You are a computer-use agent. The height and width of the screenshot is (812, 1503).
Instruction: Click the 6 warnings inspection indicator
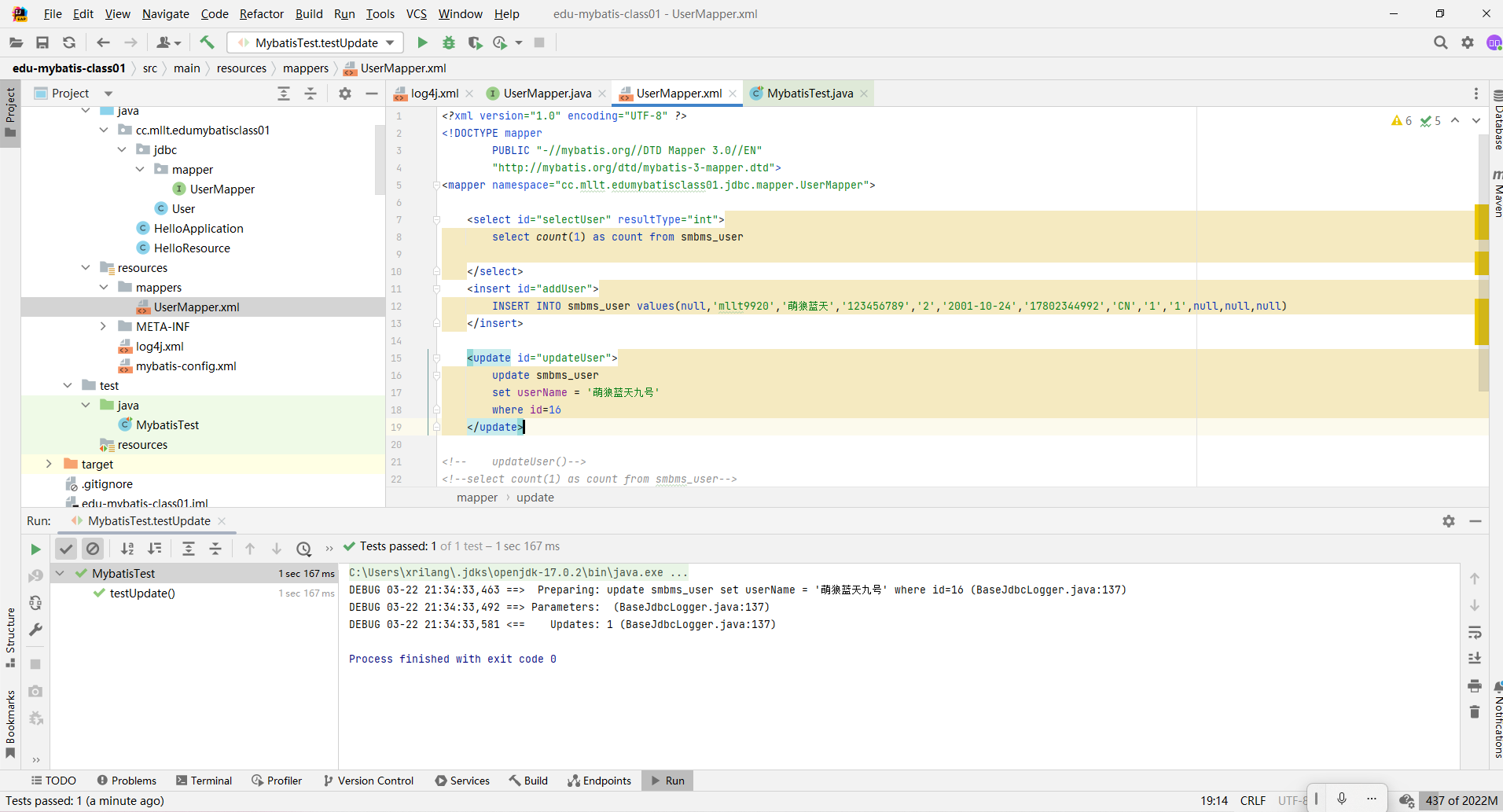(x=1402, y=121)
